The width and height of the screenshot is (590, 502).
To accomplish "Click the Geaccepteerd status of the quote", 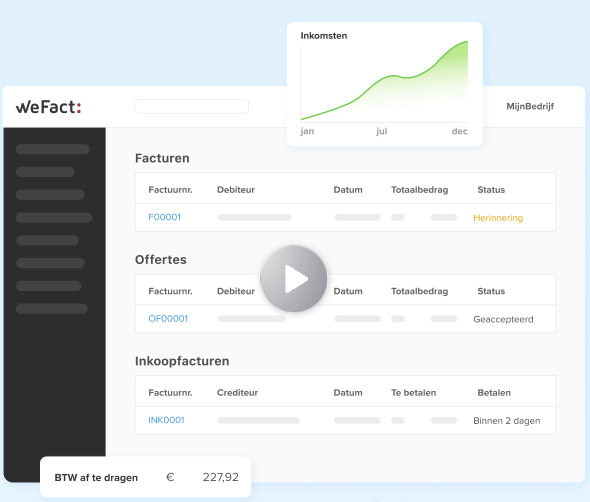I will pos(503,319).
